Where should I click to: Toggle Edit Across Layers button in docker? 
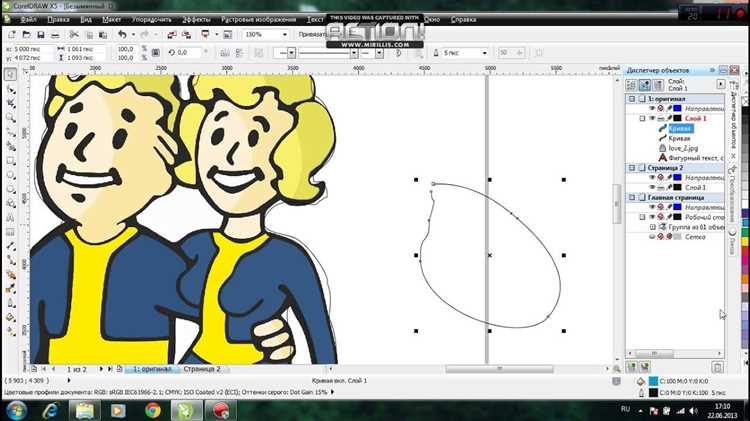(644, 85)
